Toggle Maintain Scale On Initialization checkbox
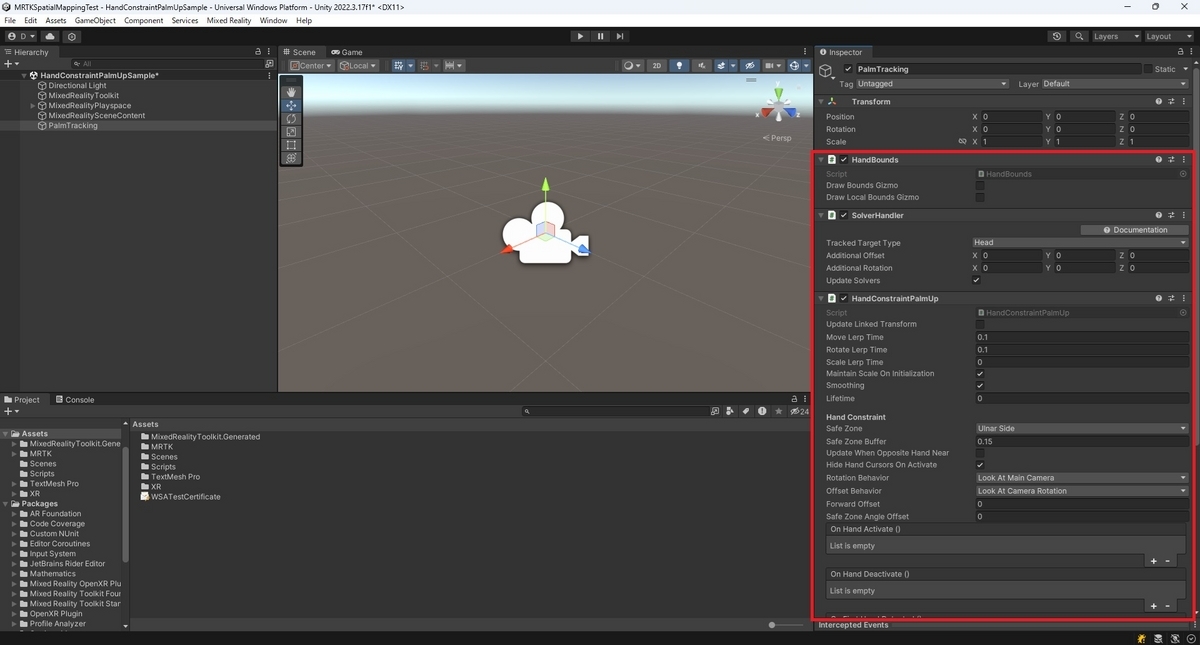Viewport: 1200px width, 645px height. coord(980,374)
